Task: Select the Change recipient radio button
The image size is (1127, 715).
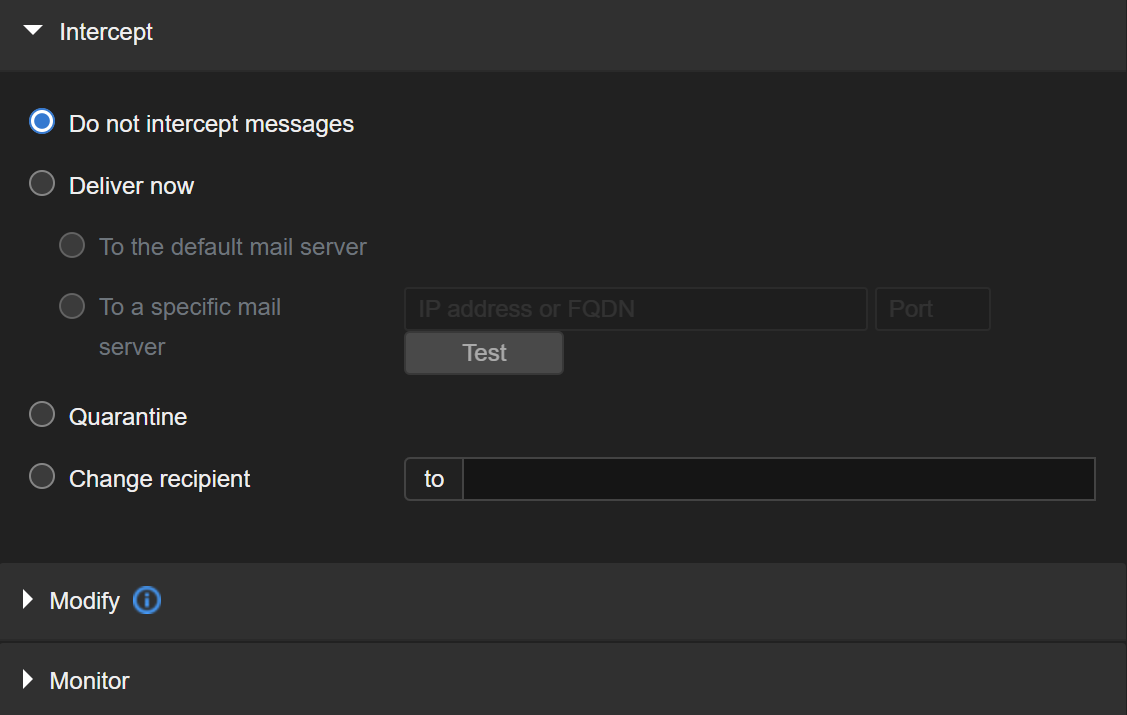Action: [42, 477]
